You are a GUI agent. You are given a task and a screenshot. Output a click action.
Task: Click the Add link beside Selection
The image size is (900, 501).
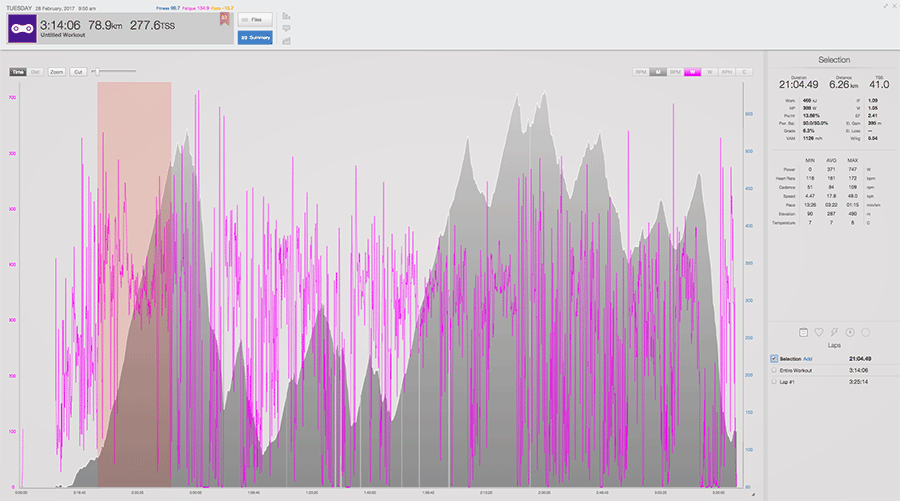808,359
